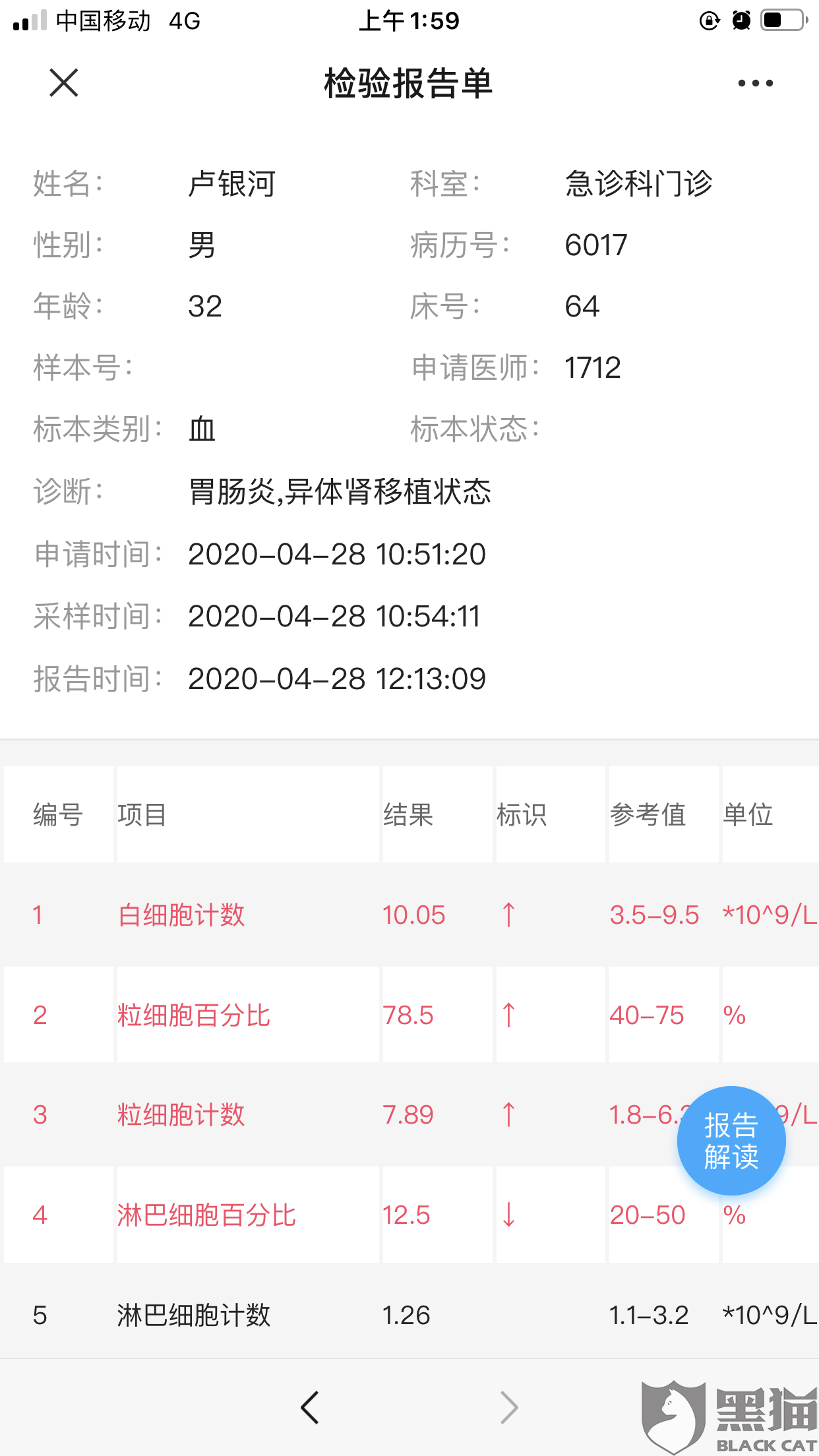
Task: Tap the 中国移动 4G carrier label
Action: point(128,20)
